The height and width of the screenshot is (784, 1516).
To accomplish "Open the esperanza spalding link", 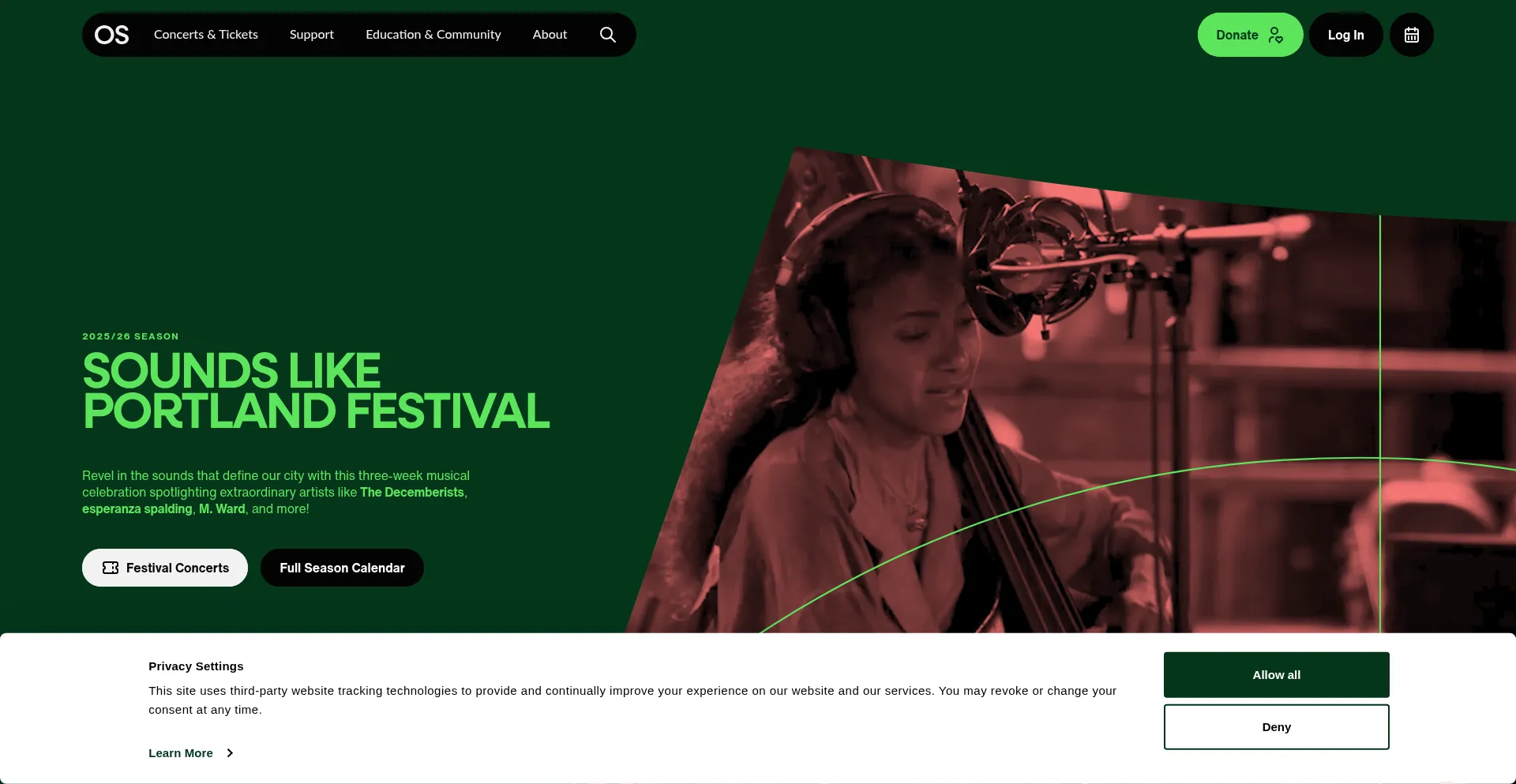I will point(137,508).
